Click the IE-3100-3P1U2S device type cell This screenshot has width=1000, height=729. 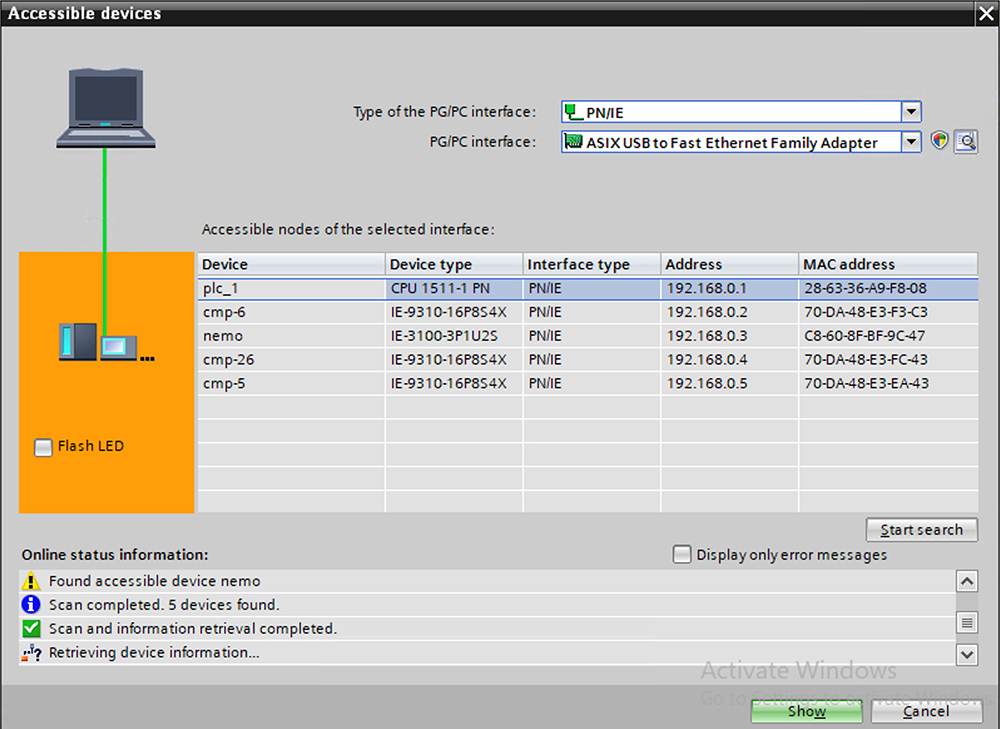point(454,336)
